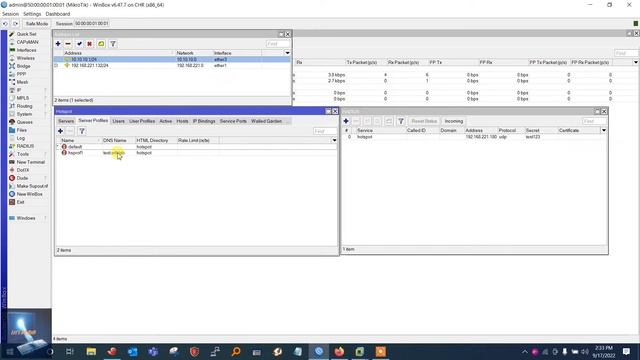The image size is (640, 360).
Task: Click Incoming button in RADIUS window
Action: pyautogui.click(x=453, y=121)
